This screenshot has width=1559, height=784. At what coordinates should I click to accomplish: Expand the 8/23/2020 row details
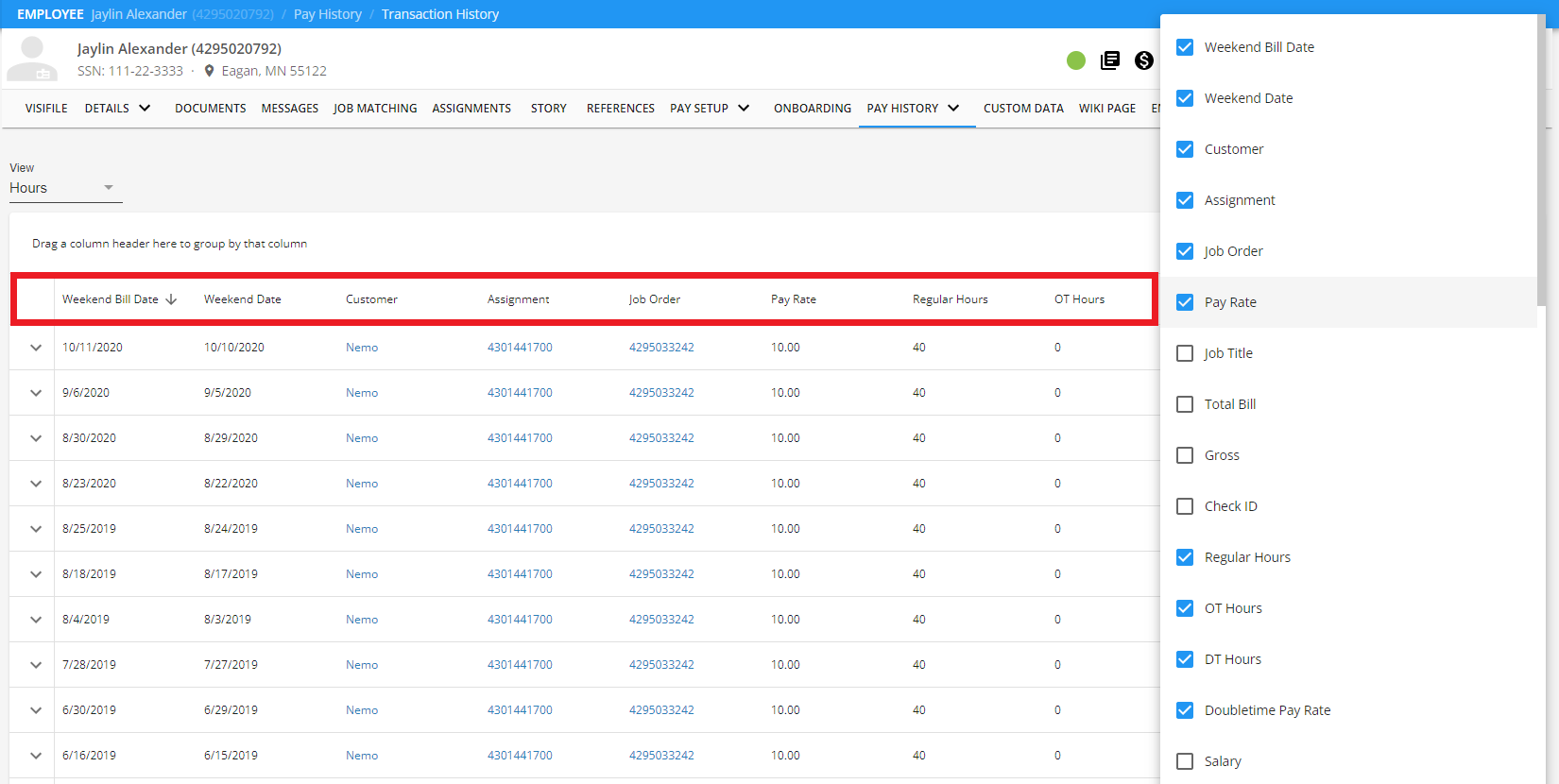click(x=36, y=484)
